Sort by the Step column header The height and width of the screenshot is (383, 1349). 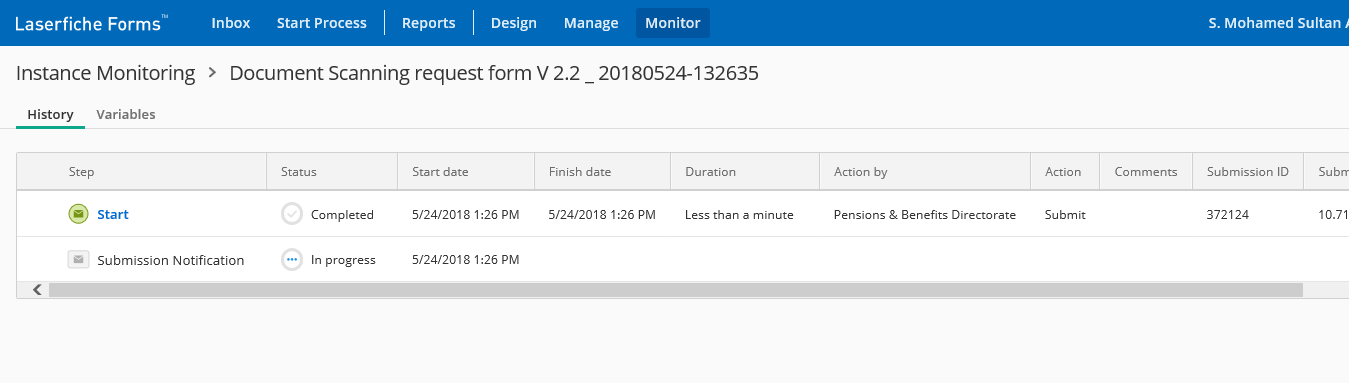(x=142, y=172)
